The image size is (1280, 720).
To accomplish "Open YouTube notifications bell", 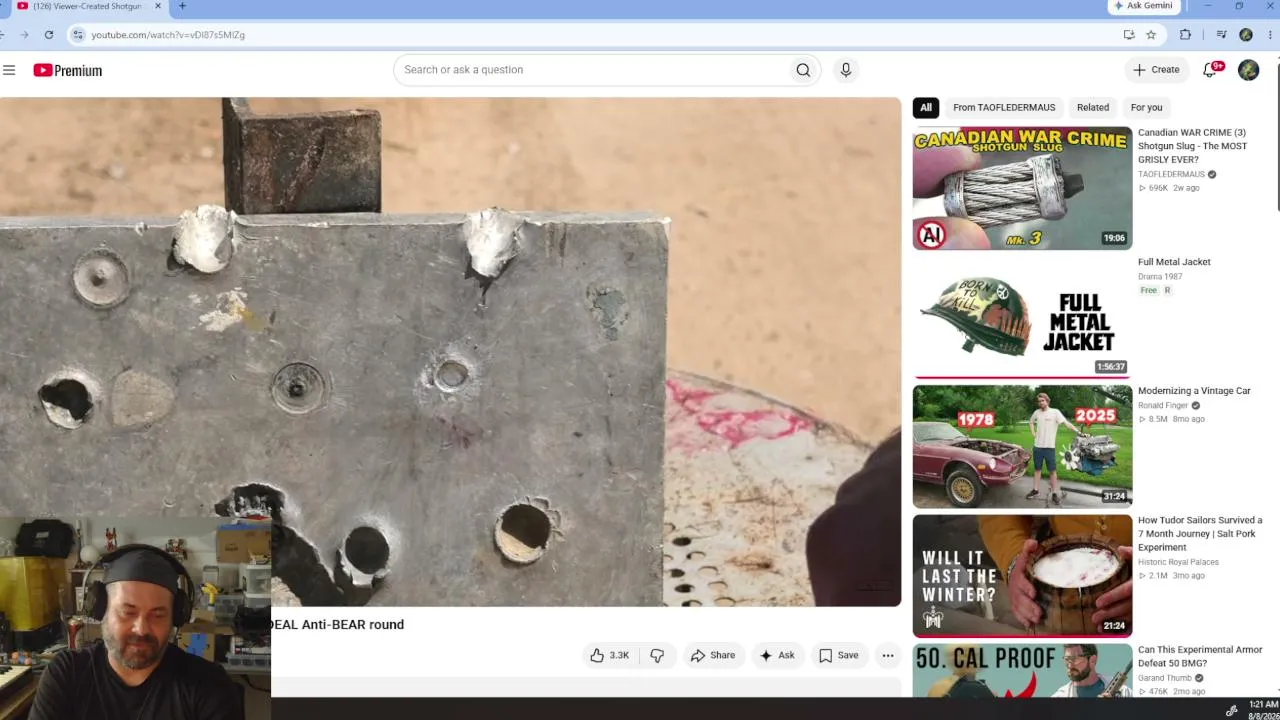I will (1210, 70).
